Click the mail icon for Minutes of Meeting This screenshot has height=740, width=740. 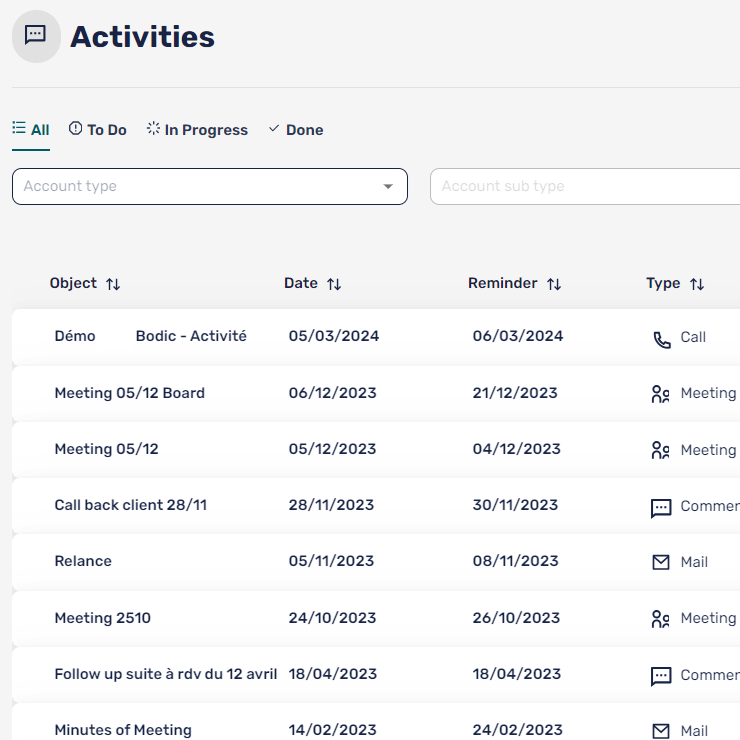(660, 731)
